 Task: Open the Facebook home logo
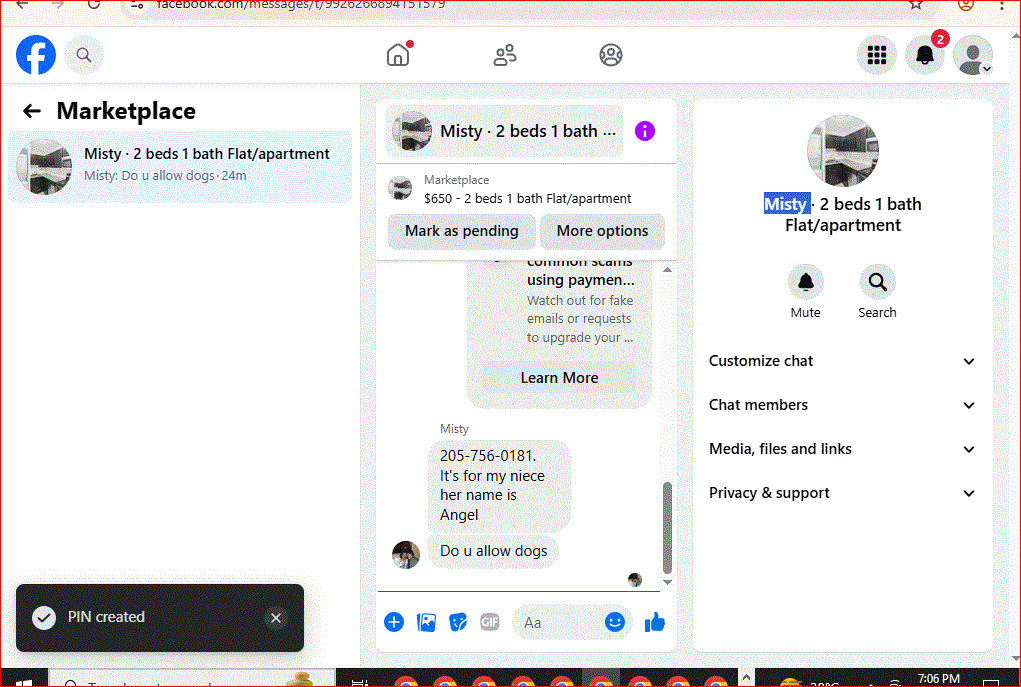click(36, 55)
